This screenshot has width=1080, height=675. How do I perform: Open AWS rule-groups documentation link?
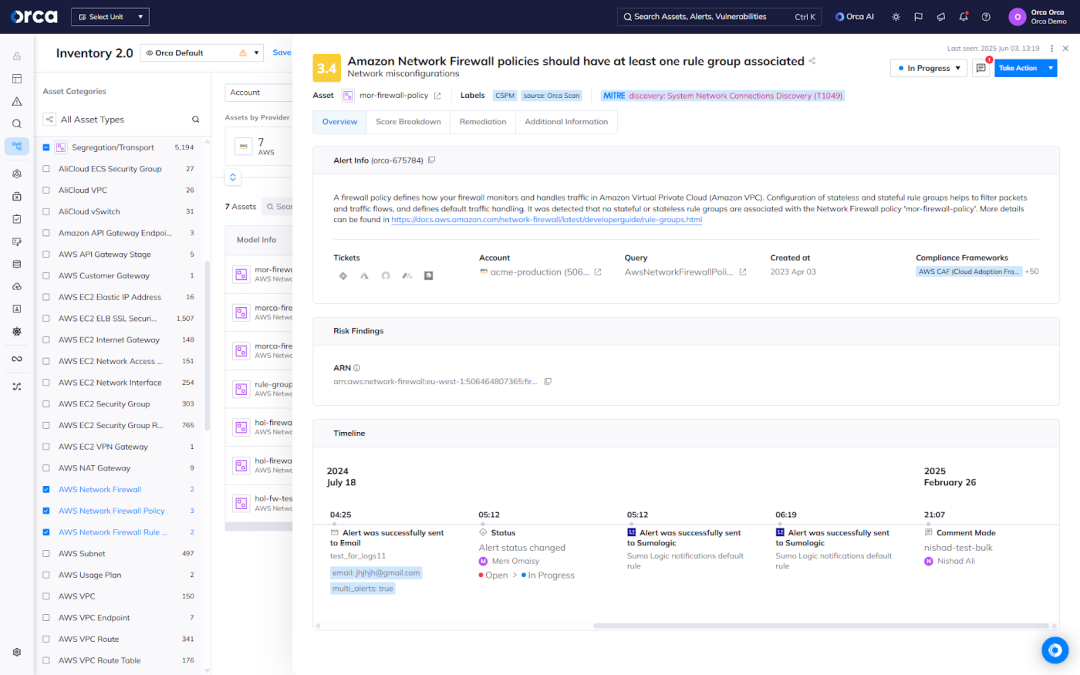click(x=547, y=220)
